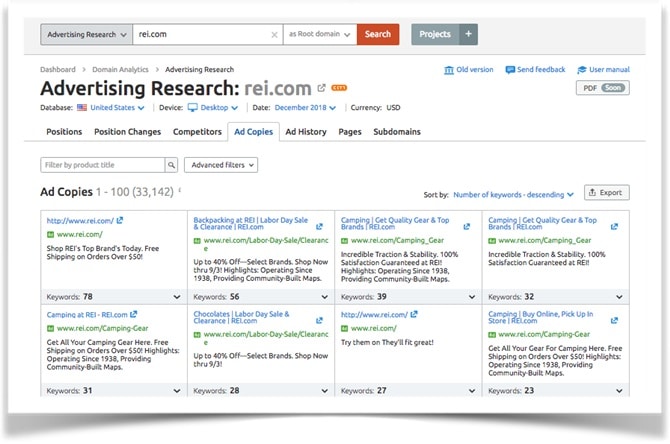670x444 pixels.
Task: Click the PDF Soon button
Action: click(x=602, y=88)
